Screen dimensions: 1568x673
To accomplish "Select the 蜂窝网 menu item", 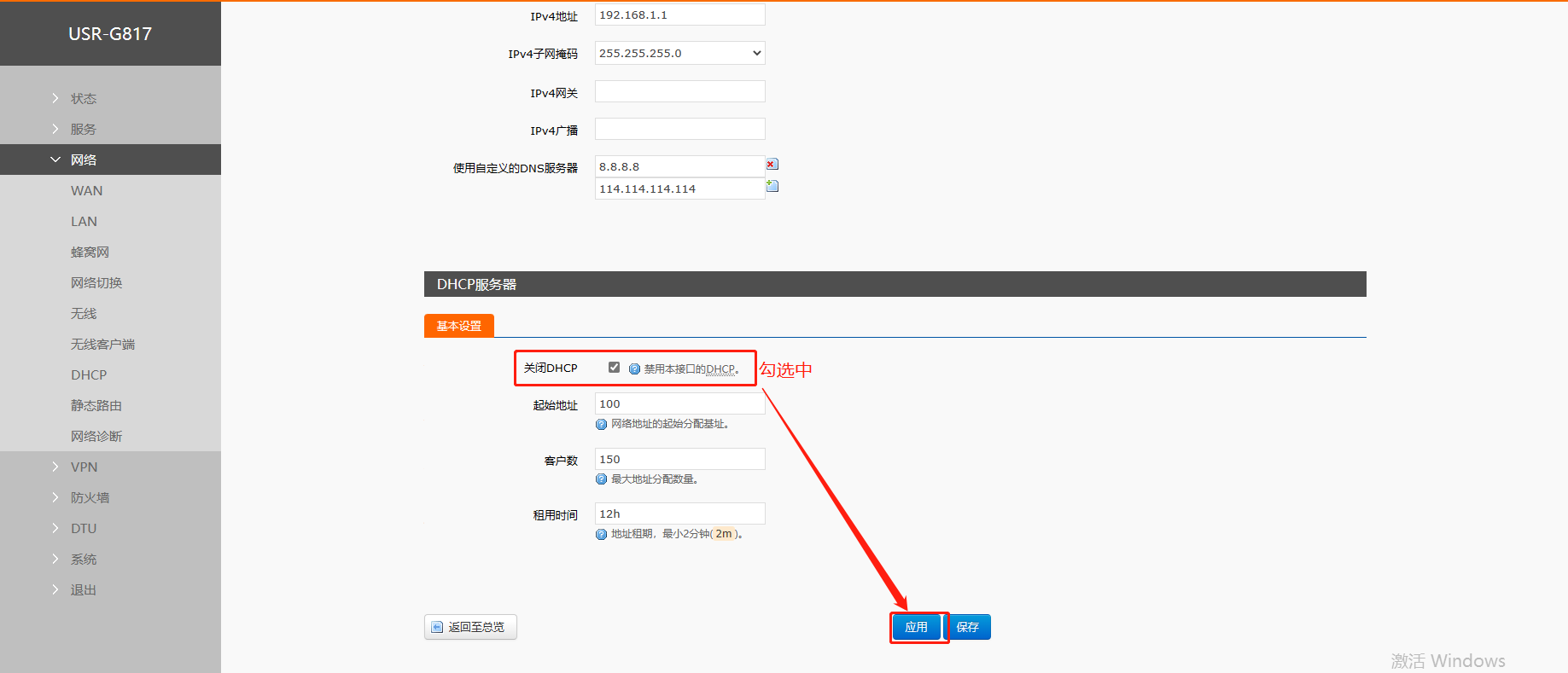I will [x=90, y=252].
